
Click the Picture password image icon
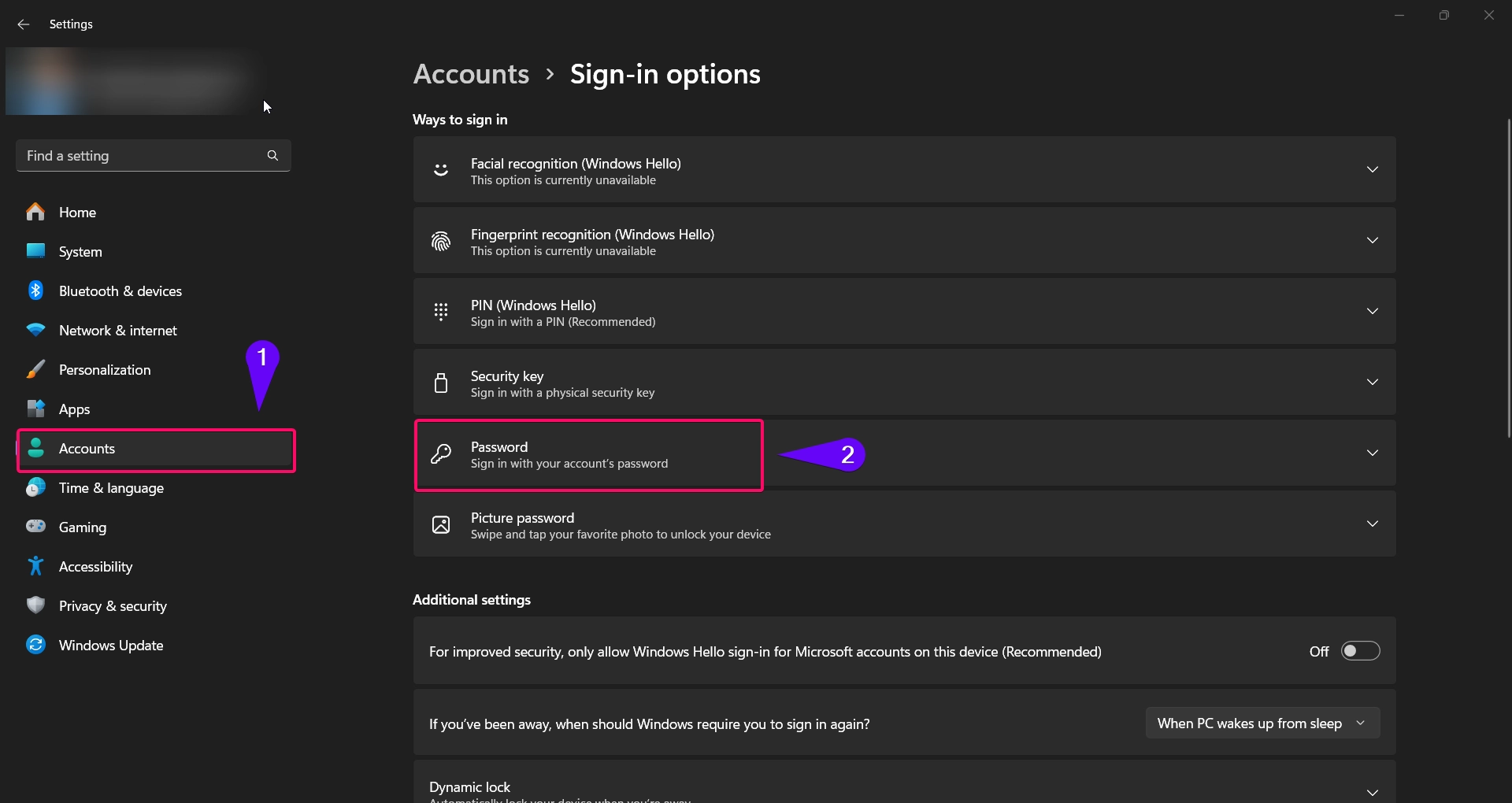441,524
